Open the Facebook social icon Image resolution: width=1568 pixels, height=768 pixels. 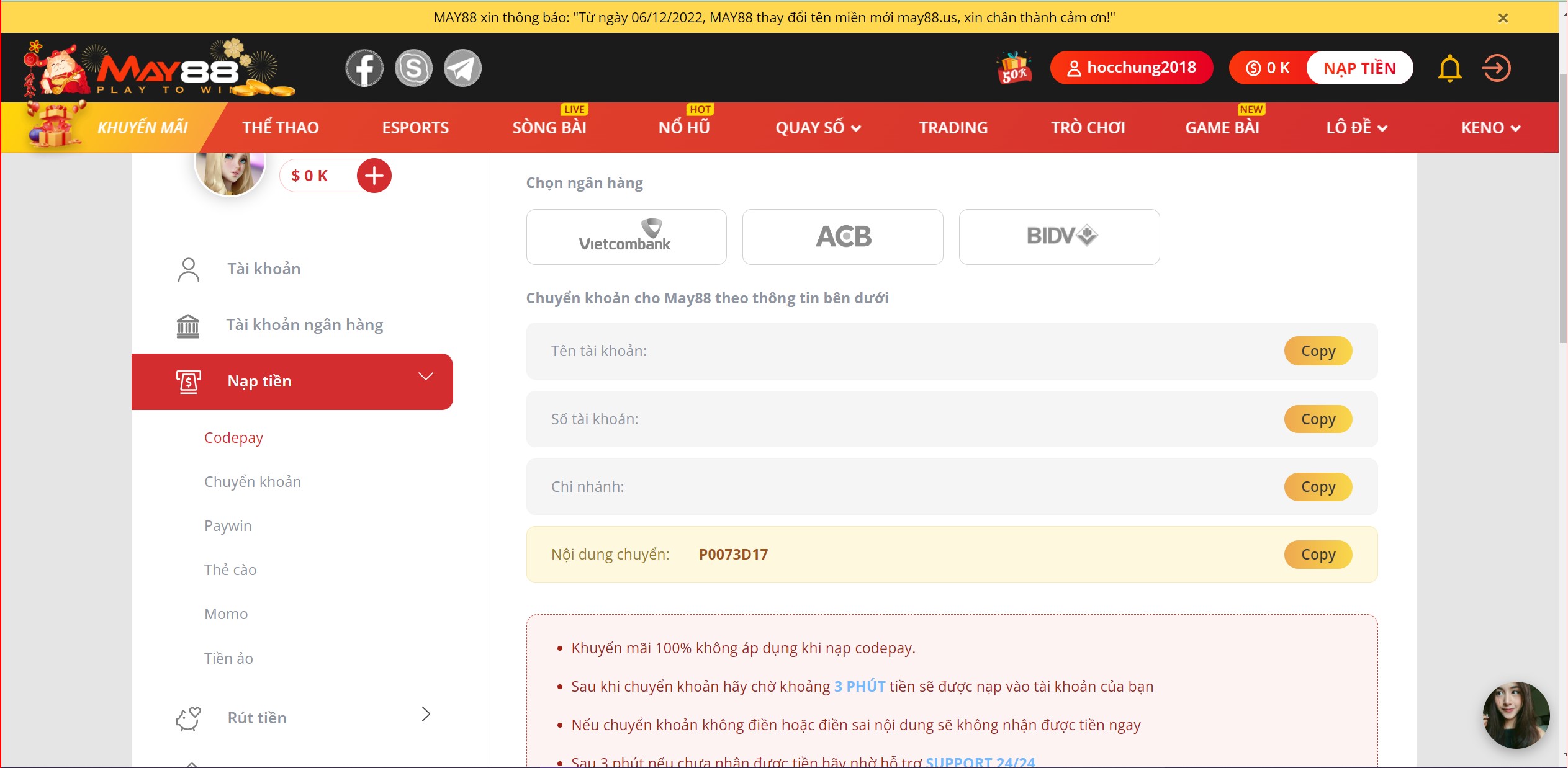[x=364, y=68]
